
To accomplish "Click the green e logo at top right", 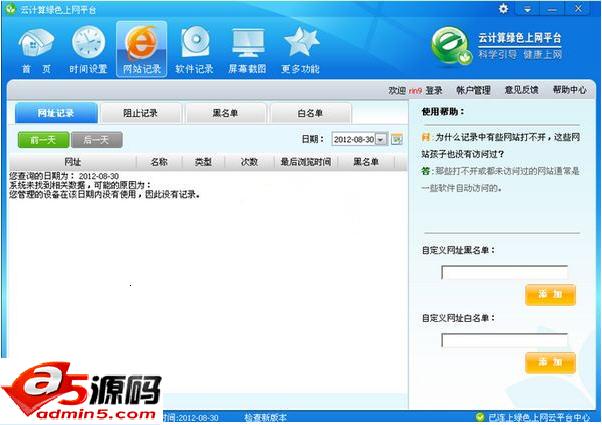I will click(x=450, y=46).
